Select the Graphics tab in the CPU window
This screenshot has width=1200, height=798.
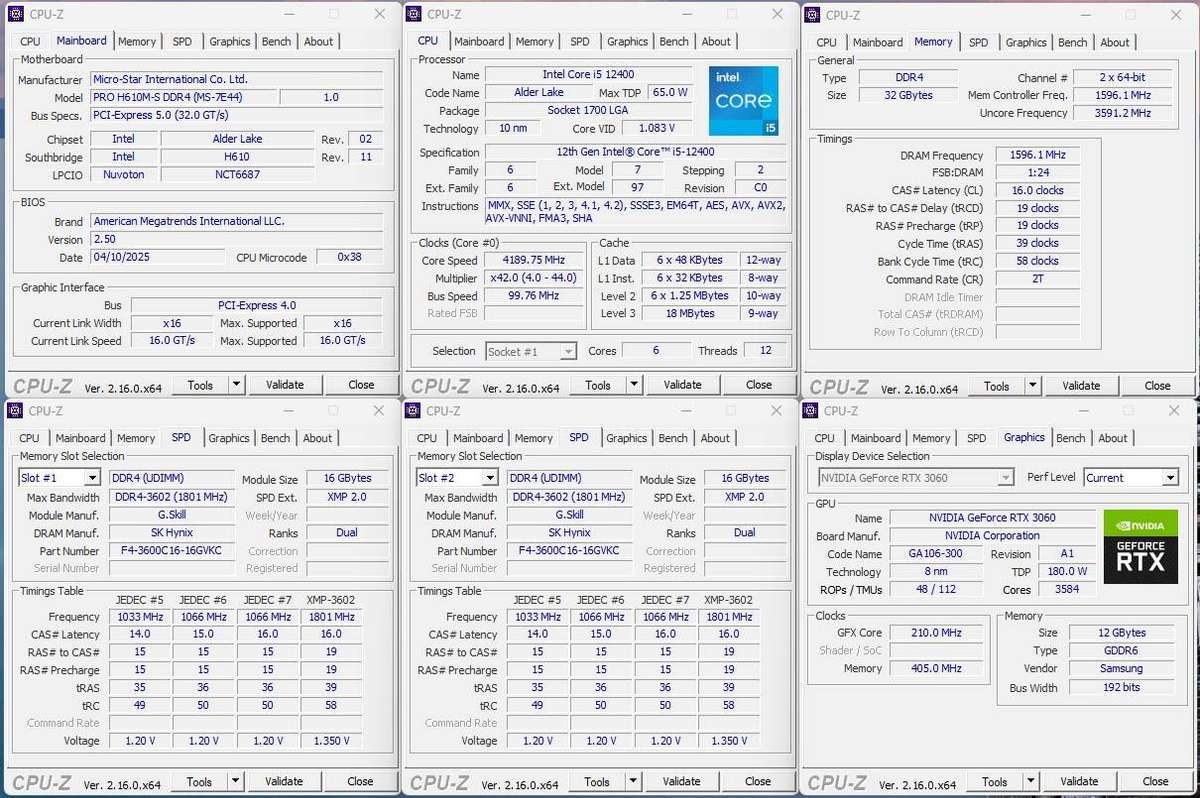point(627,41)
